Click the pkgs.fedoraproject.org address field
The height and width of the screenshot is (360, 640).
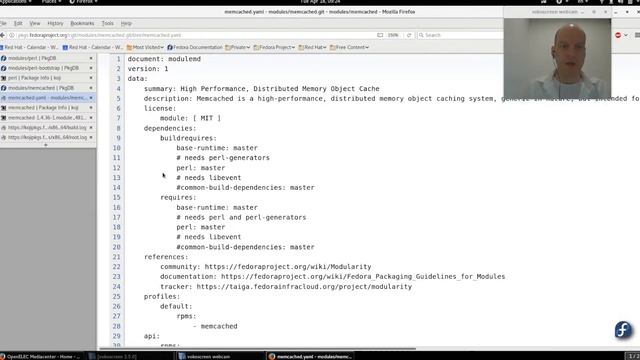click(x=196, y=35)
